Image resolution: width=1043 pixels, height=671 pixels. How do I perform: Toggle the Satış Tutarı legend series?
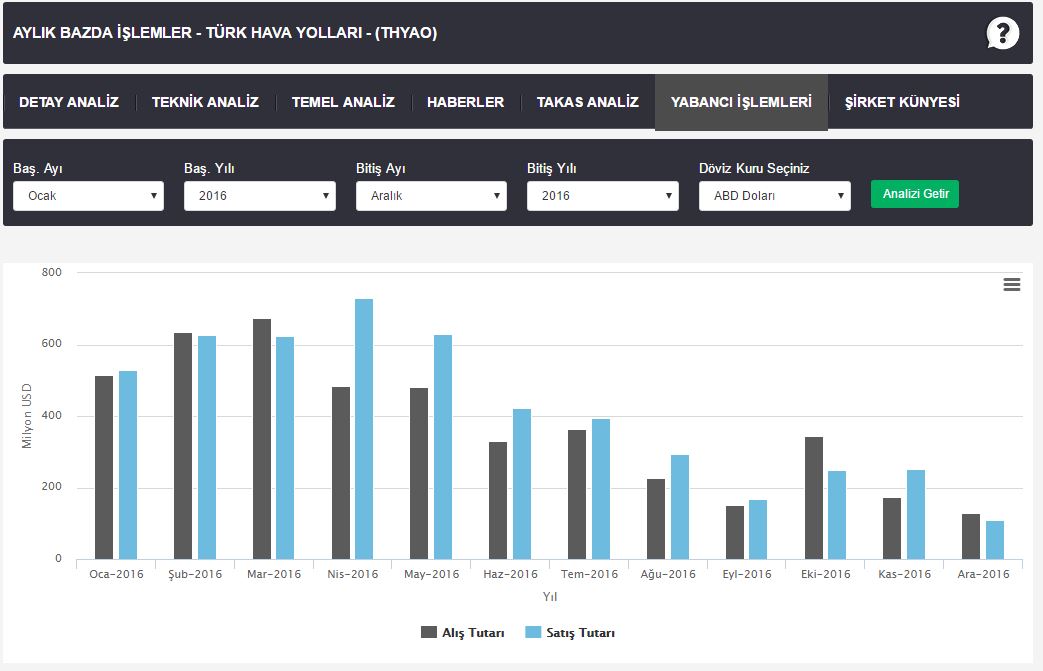(x=570, y=632)
